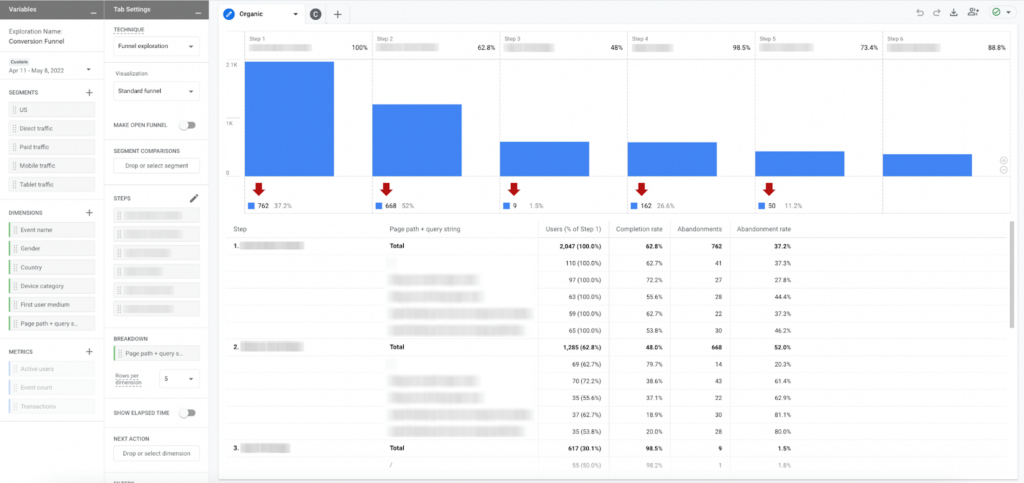Click the Step 3 abandonment red arrow
The height and width of the screenshot is (483, 1024).
[x=514, y=189]
